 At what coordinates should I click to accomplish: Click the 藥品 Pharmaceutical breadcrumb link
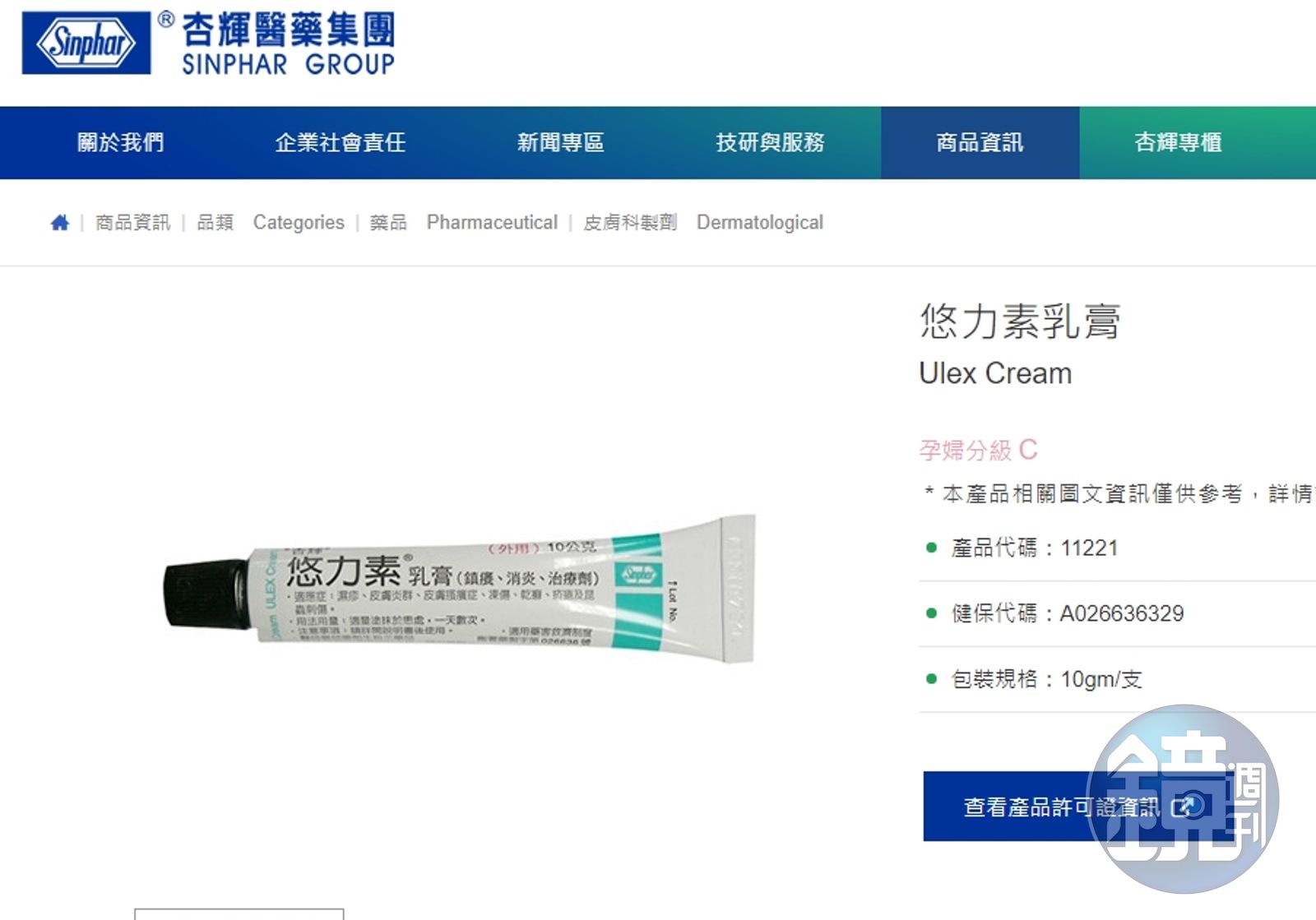pos(463,223)
